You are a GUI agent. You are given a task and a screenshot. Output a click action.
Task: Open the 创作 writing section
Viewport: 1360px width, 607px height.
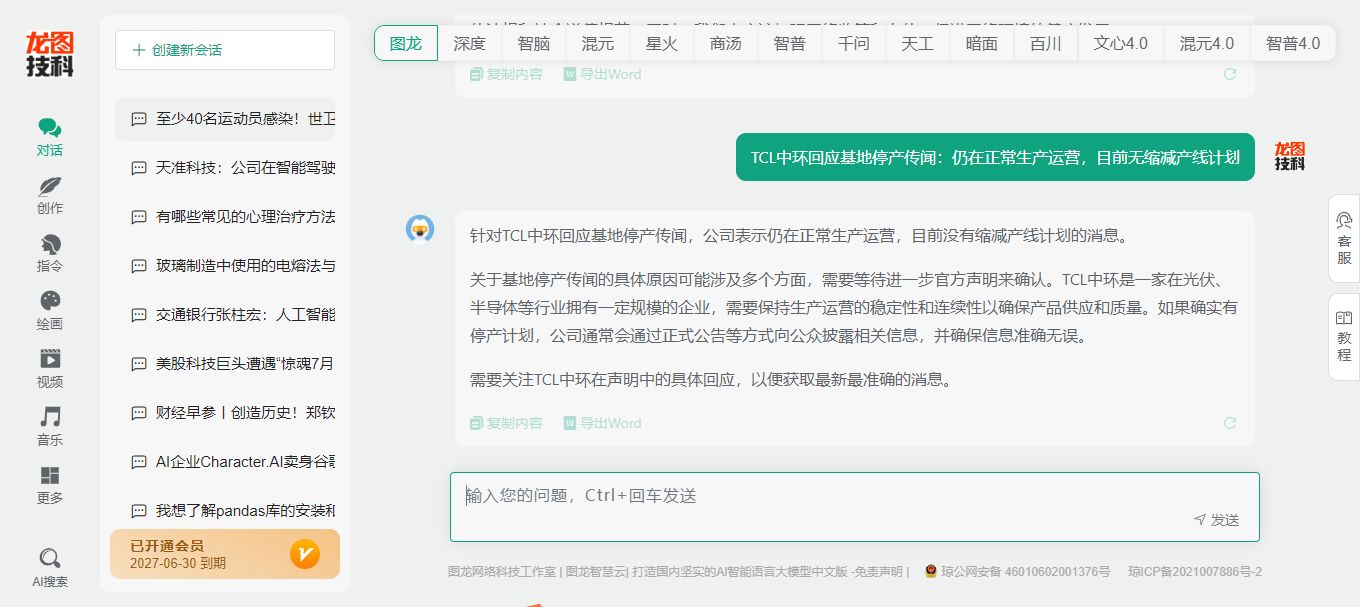point(50,196)
